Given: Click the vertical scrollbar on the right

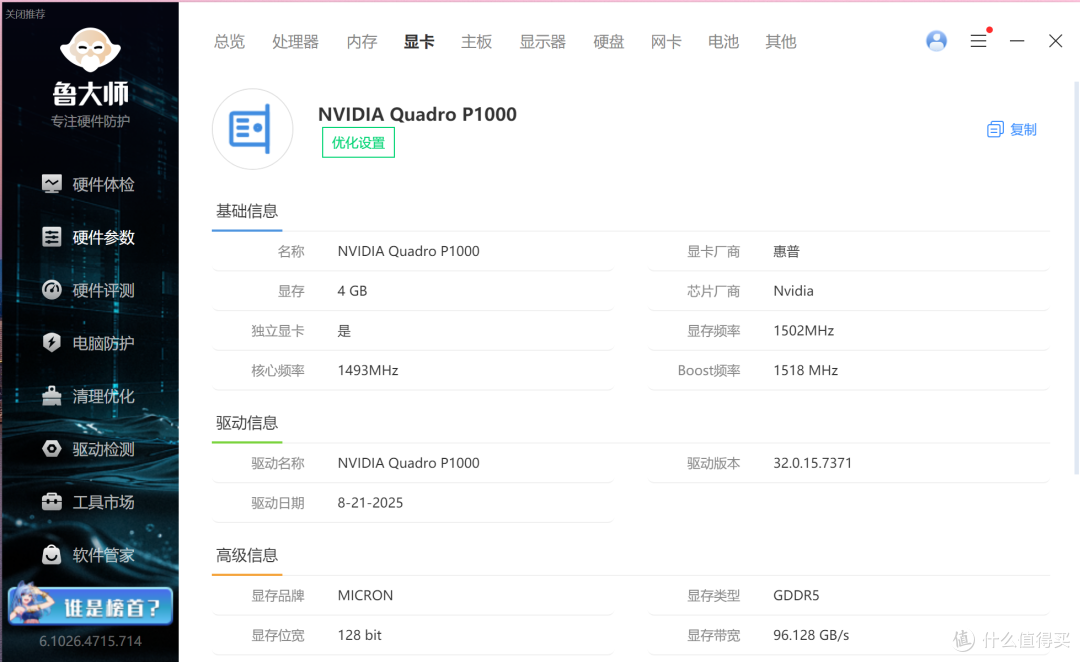Looking at the screenshot, I should [x=1077, y=278].
